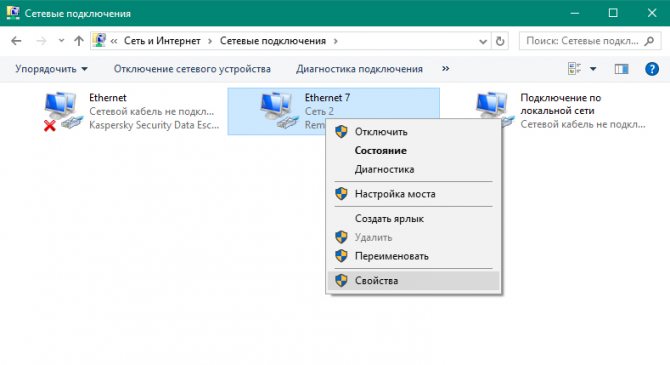Click shield icon next to Переименовать

point(341,256)
